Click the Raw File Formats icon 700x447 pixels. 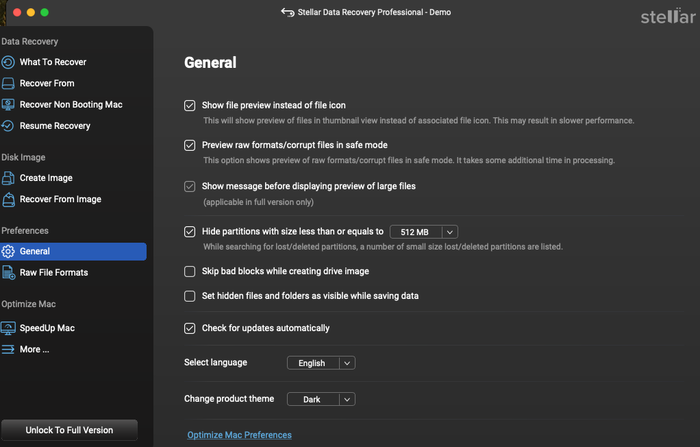(x=8, y=272)
